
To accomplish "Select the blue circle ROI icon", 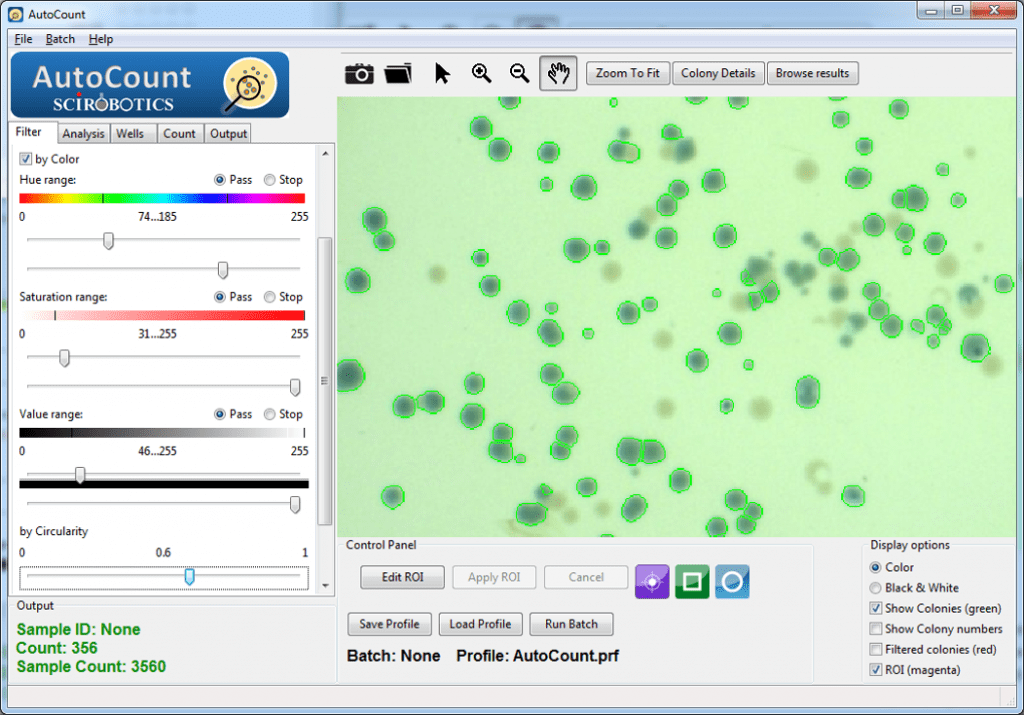I will point(732,580).
